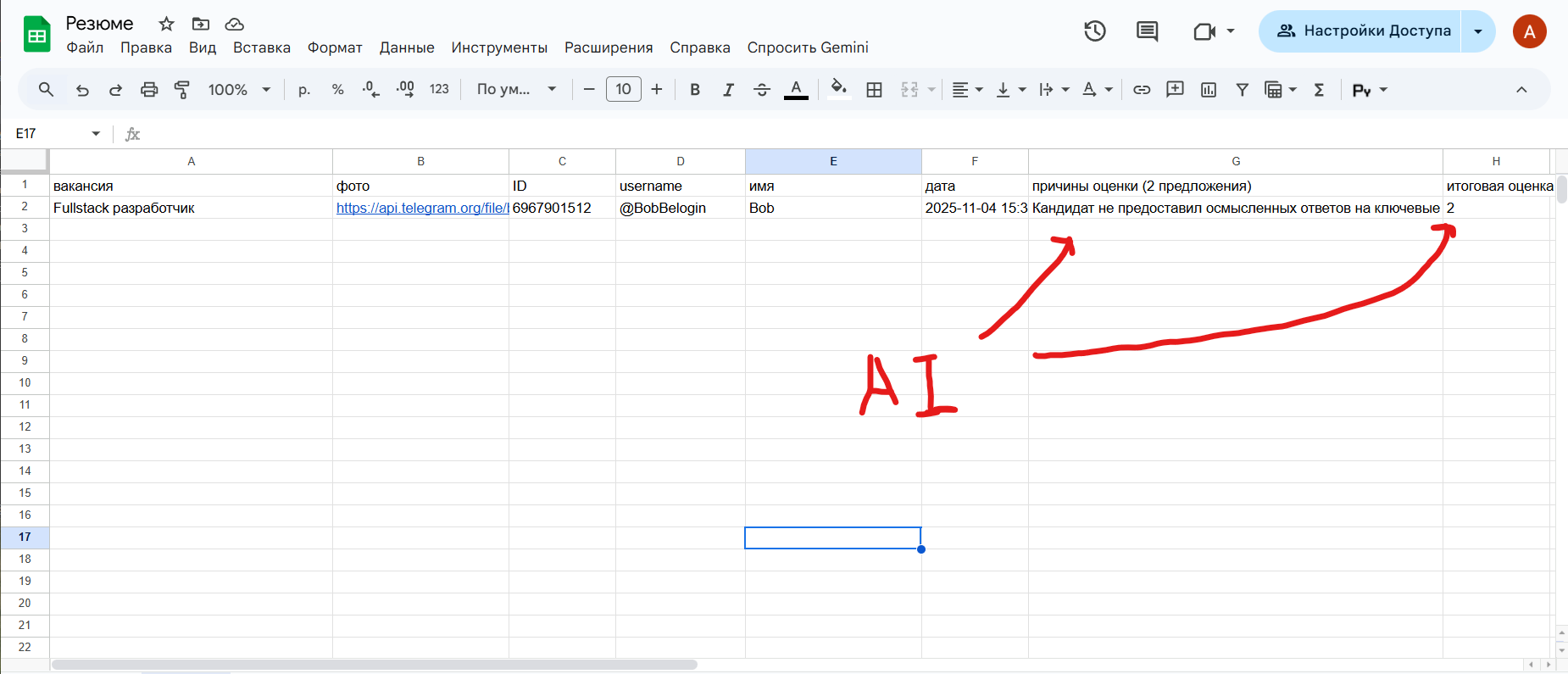Click the insert link icon
This screenshot has width=1568, height=674.
tap(1142, 90)
